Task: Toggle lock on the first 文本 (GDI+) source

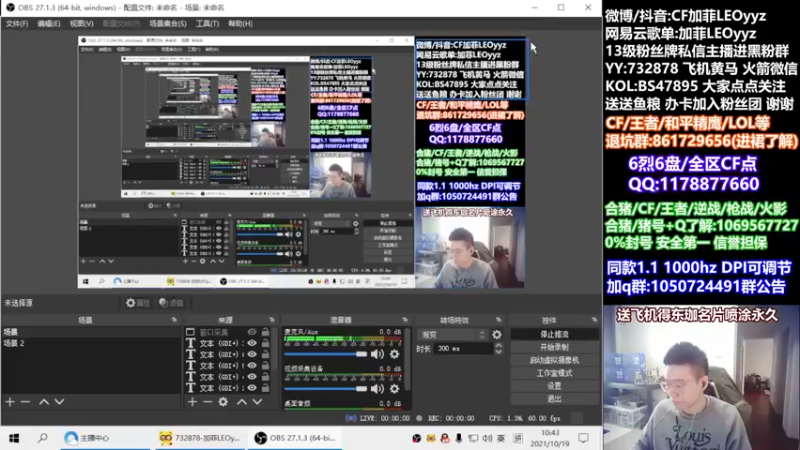Action: [265, 343]
